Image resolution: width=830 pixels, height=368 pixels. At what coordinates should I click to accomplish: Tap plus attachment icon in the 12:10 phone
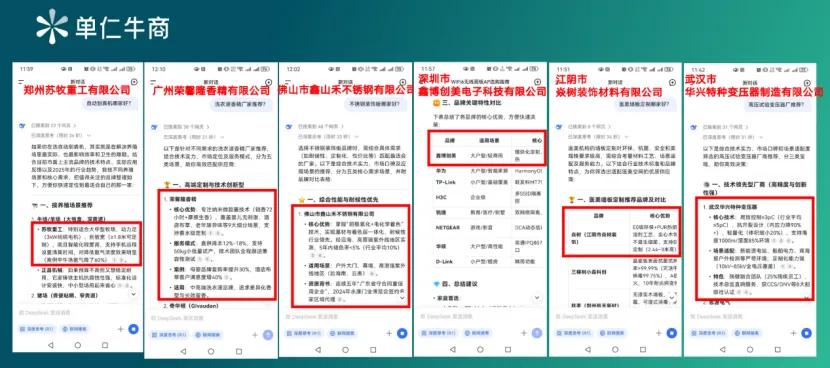tap(255, 335)
